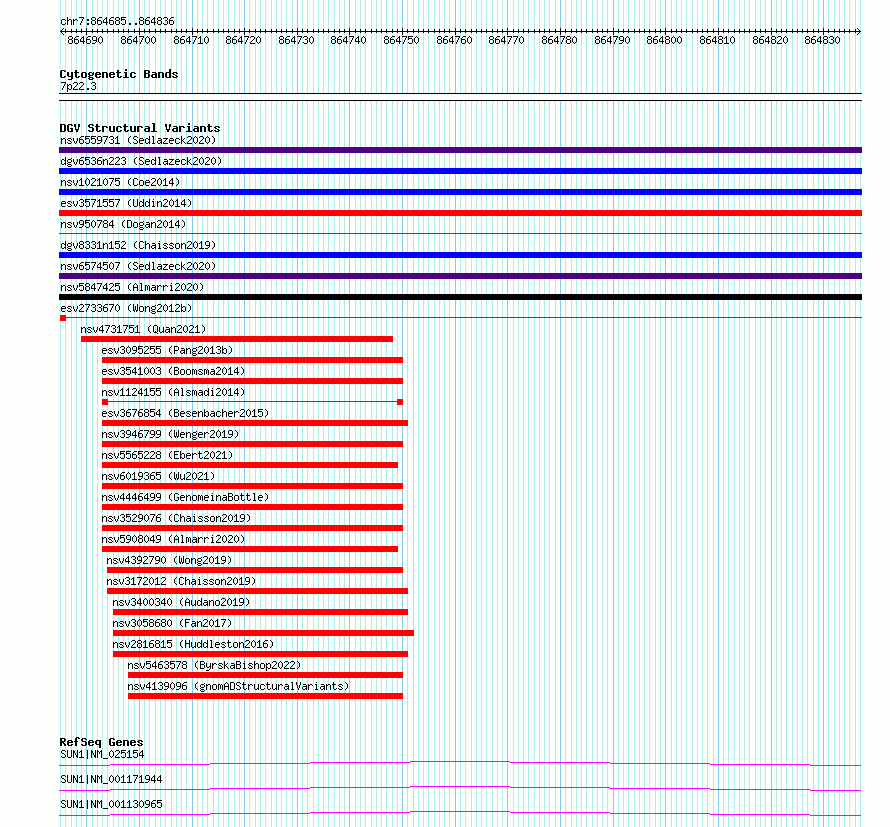Select the nsv4392790 (Wong2019) label
Screen dimensions: 890x827
tap(169, 560)
